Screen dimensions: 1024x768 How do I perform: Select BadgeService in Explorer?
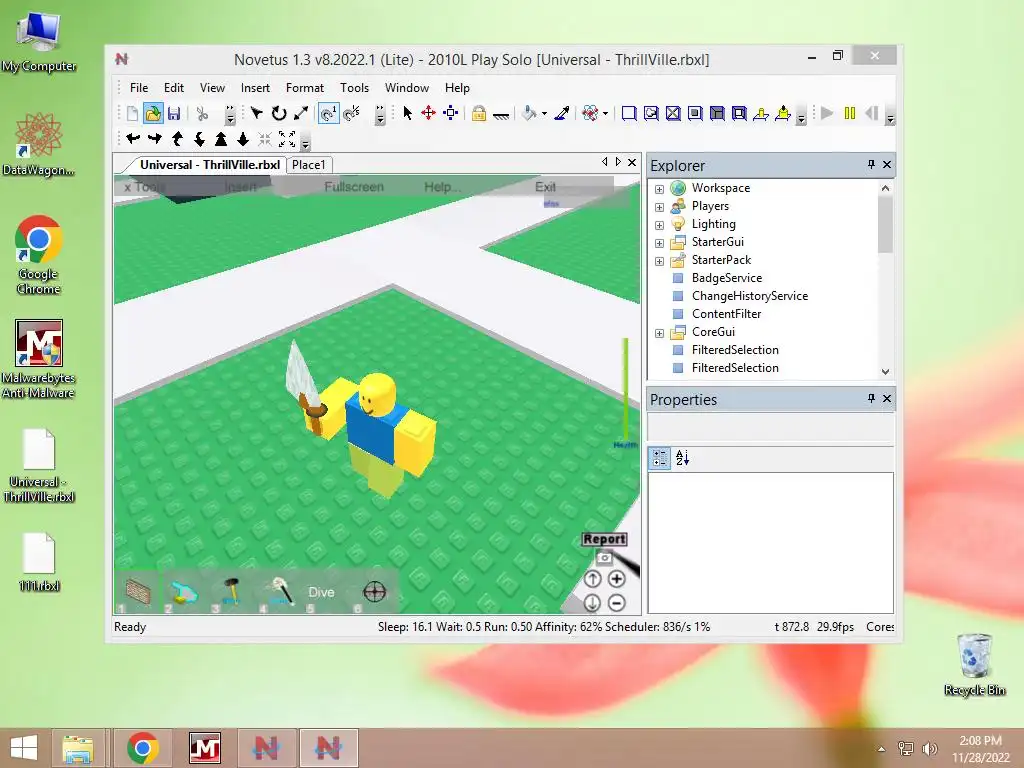(726, 278)
